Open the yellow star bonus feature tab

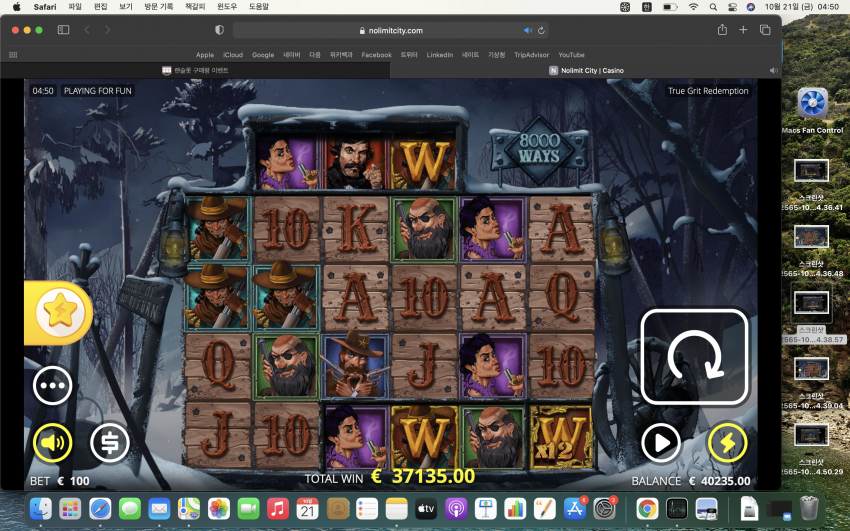[x=59, y=313]
